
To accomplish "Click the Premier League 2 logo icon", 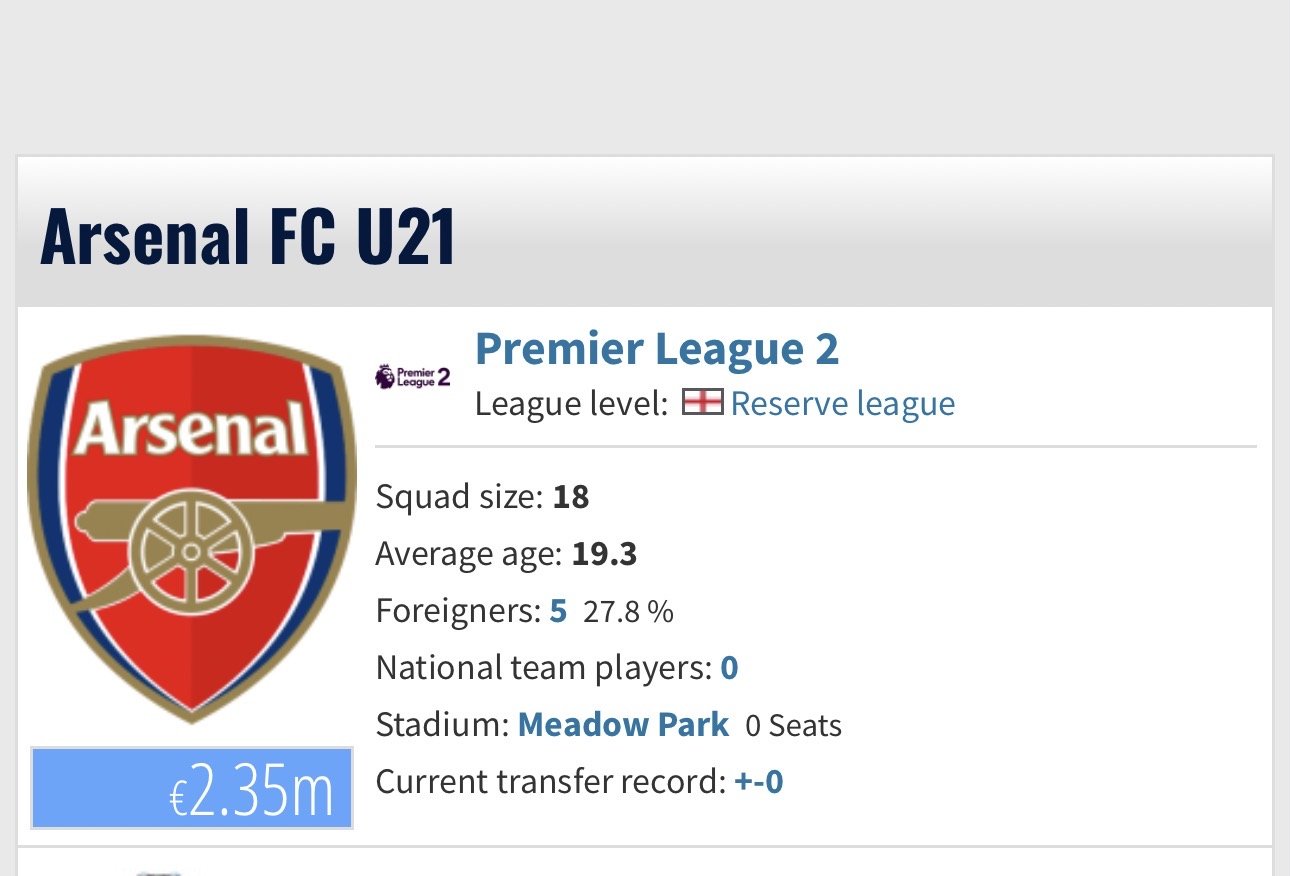I will click(x=412, y=377).
